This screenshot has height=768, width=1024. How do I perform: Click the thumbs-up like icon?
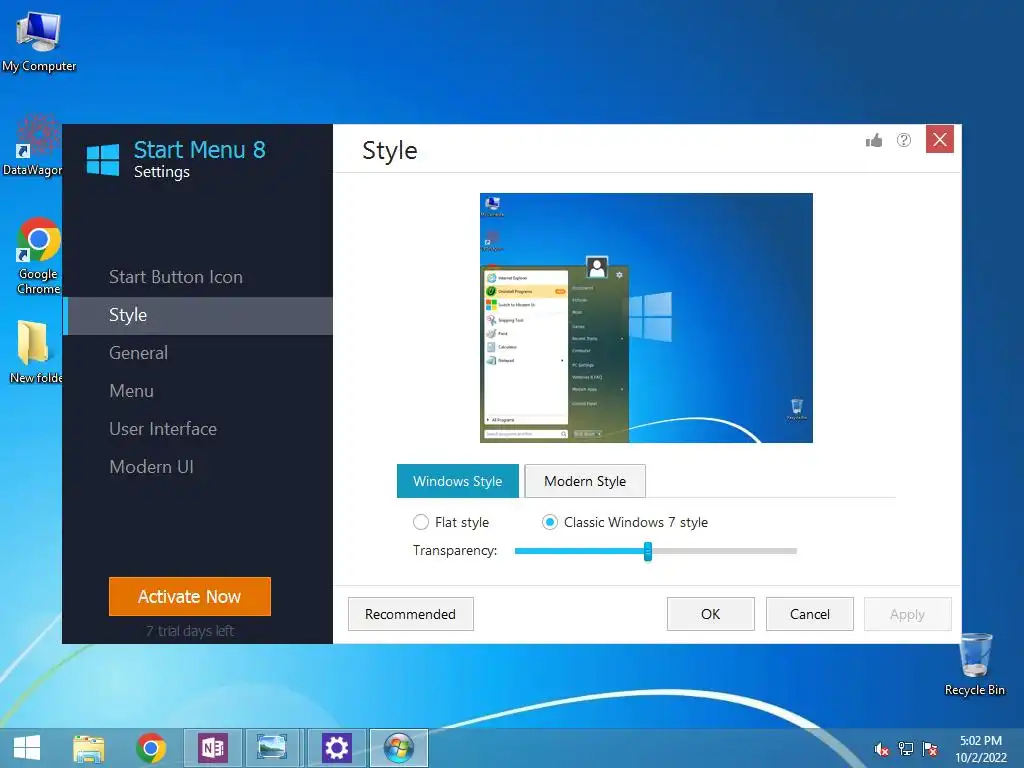point(874,140)
